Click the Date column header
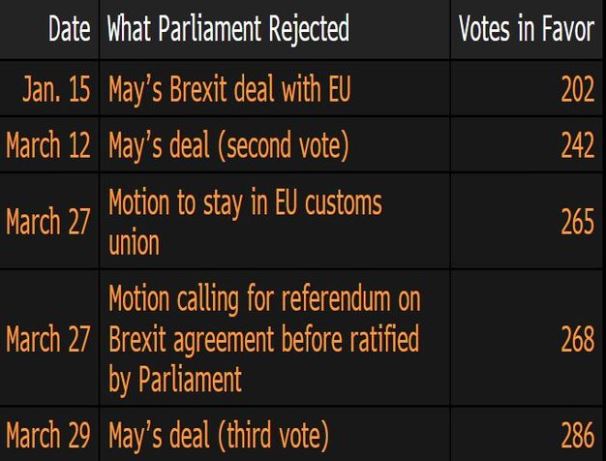606x461 pixels. pyautogui.click(x=70, y=31)
